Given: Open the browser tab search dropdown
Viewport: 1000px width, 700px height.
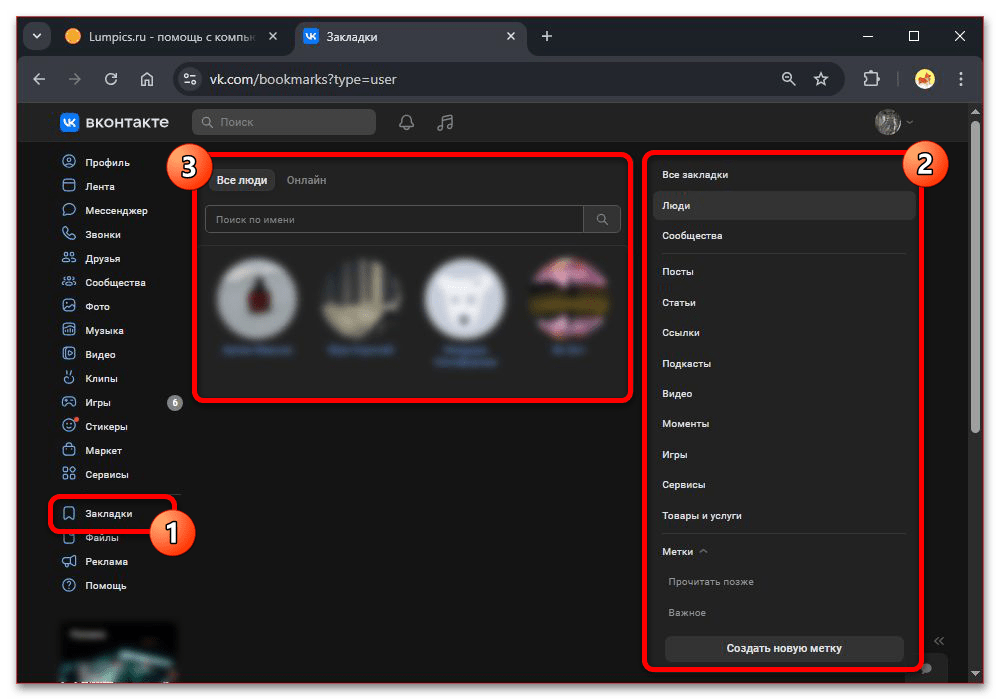Looking at the screenshot, I should 38,36.
